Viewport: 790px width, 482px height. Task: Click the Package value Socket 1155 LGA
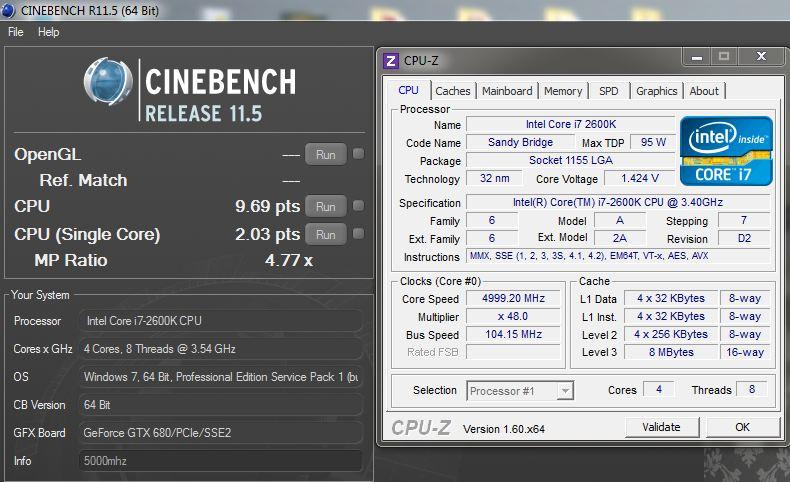point(570,160)
